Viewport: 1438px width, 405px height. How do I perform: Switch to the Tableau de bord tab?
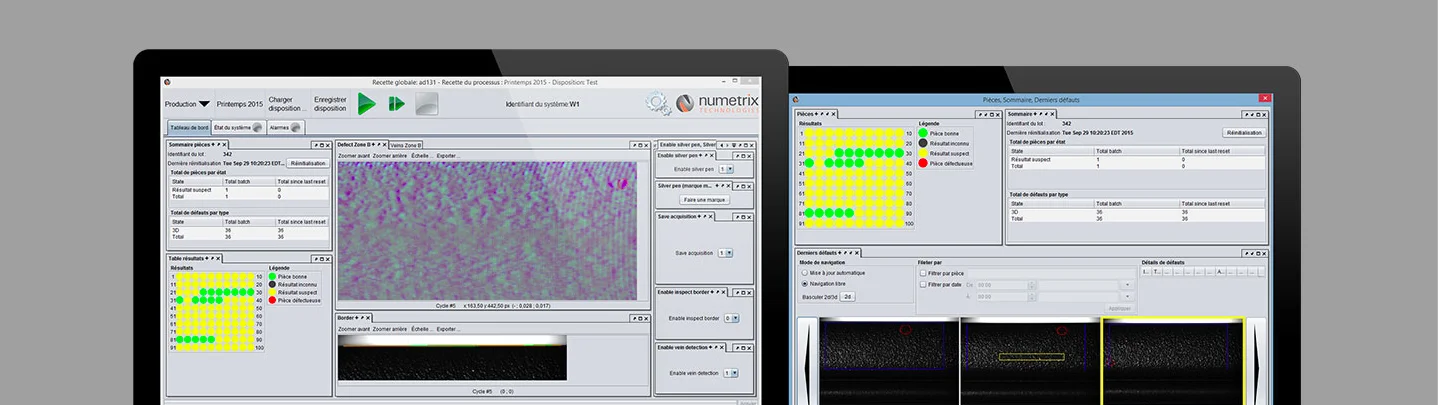coord(189,128)
